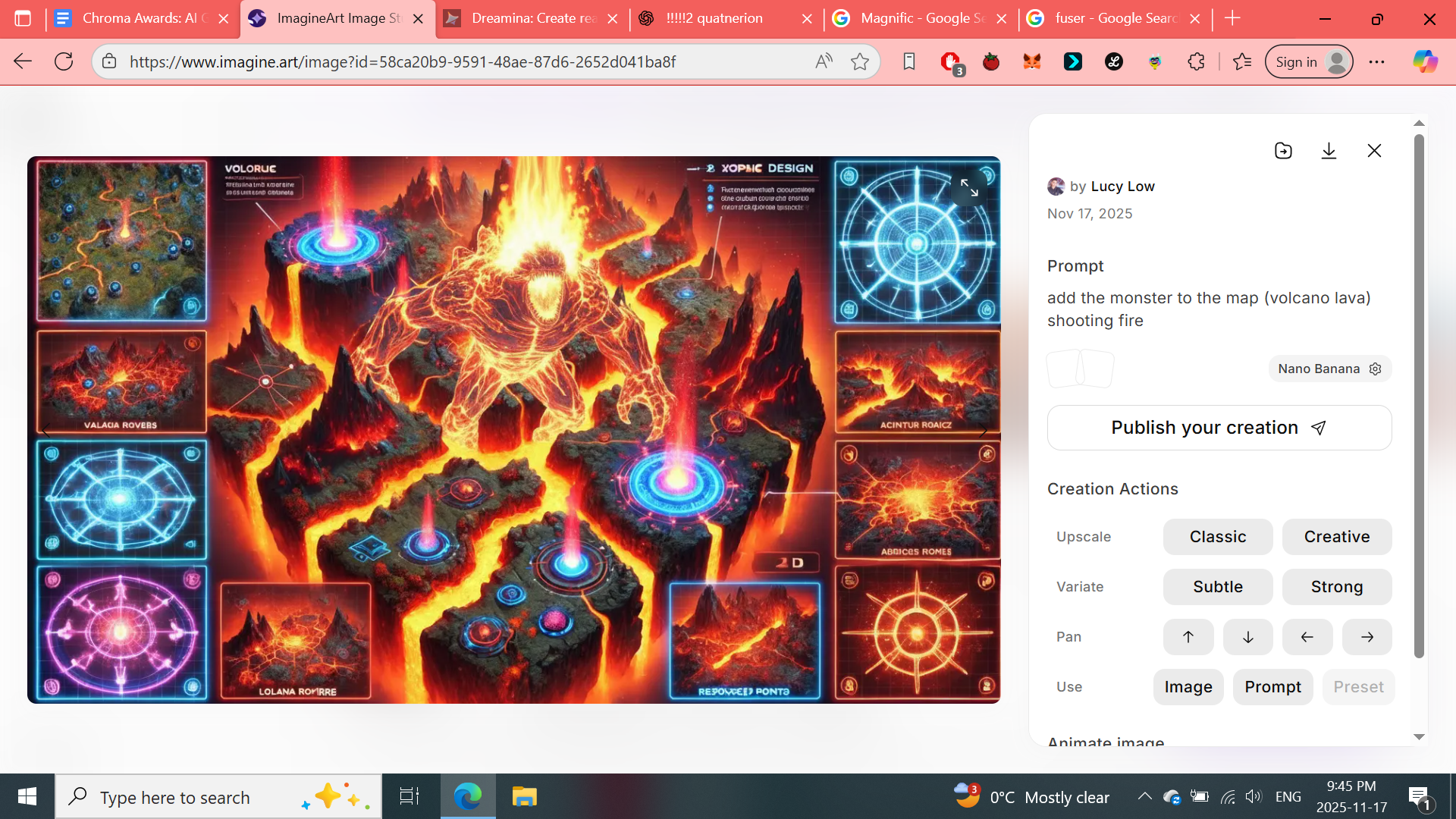This screenshot has height=819, width=1456.
Task: Use the Prompt from this creation
Action: click(x=1272, y=687)
